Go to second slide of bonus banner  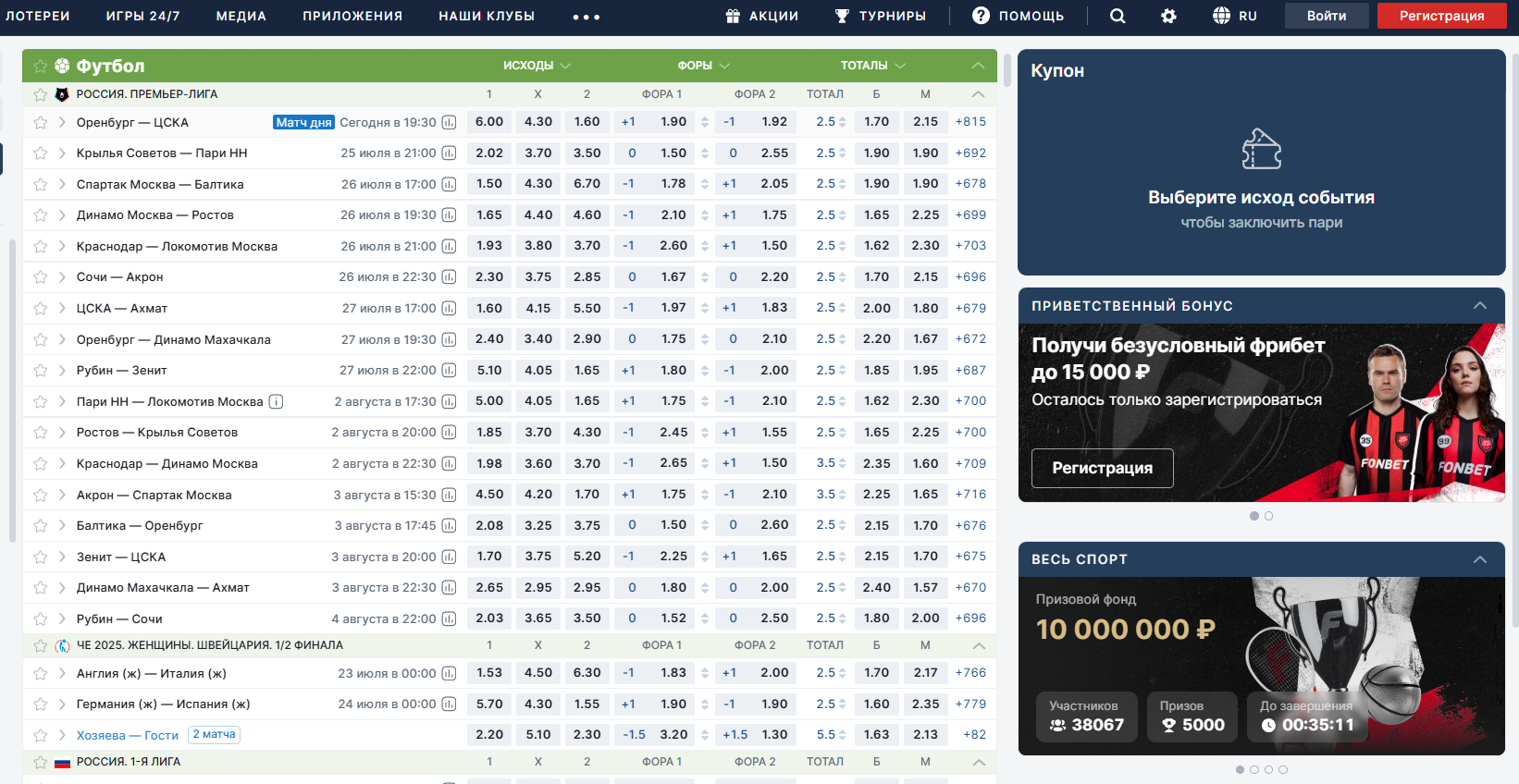tap(1268, 516)
